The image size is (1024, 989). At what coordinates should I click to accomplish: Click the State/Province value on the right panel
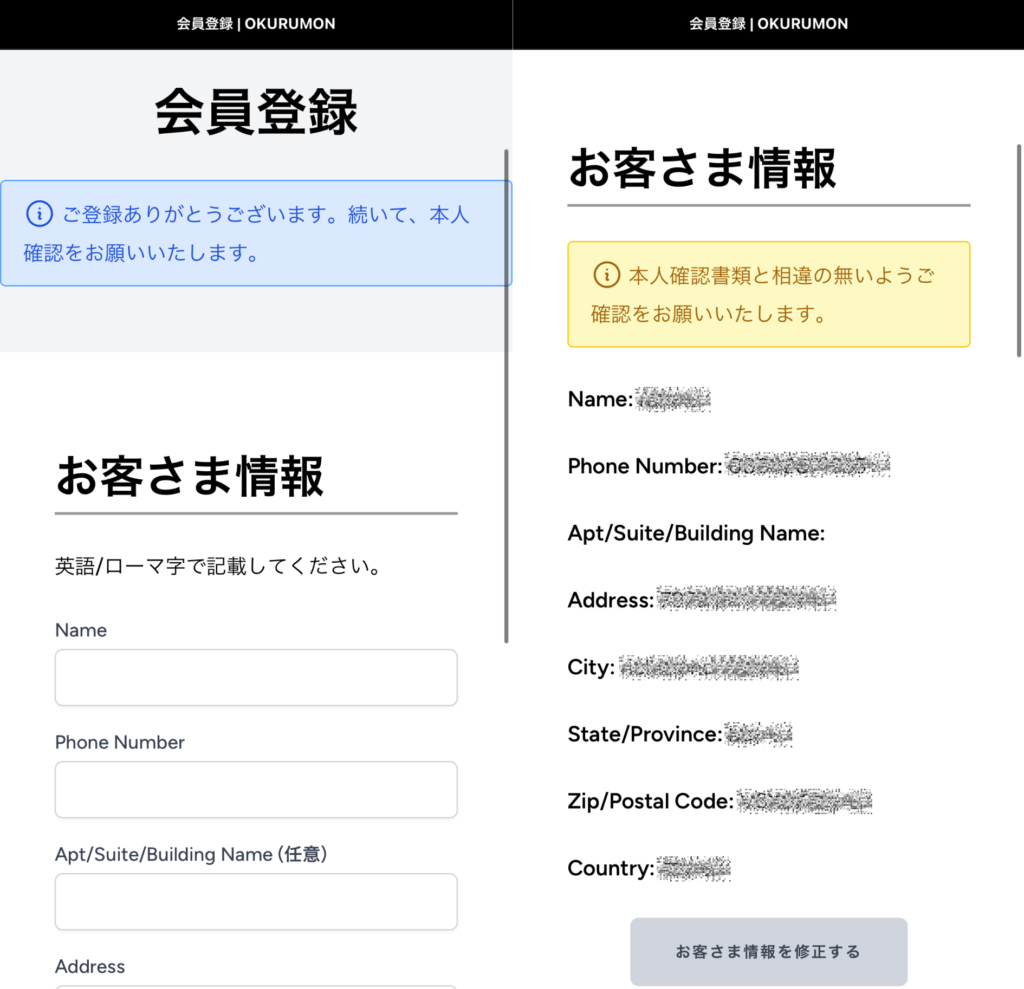pyautogui.click(x=757, y=733)
